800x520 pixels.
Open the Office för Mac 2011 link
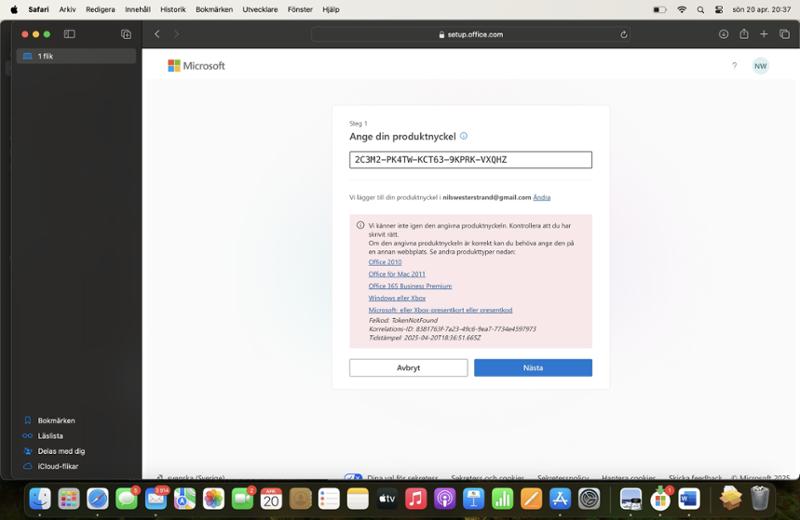point(397,274)
